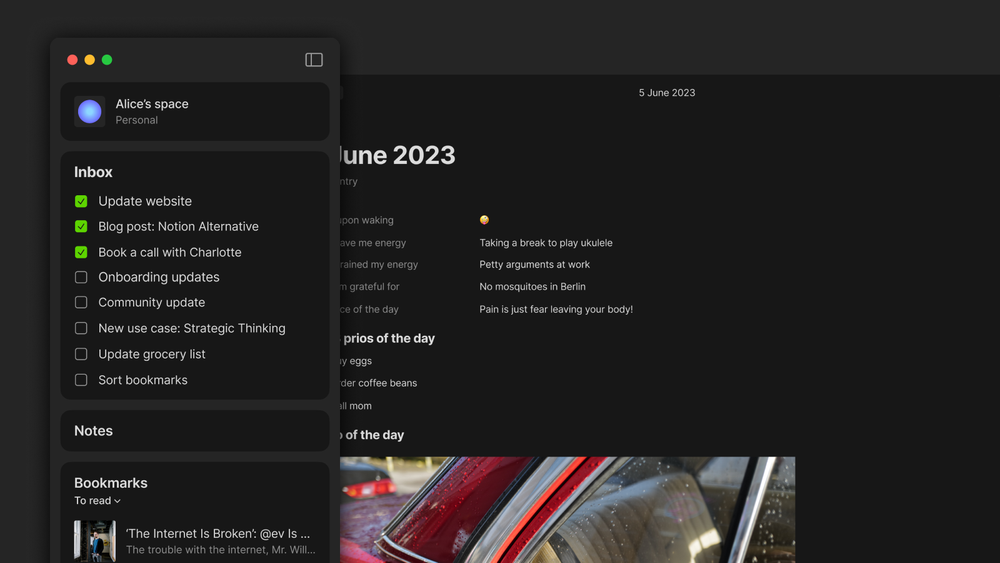The image size is (1000, 563).
Task: Open the Inbox section header
Action: 93,172
